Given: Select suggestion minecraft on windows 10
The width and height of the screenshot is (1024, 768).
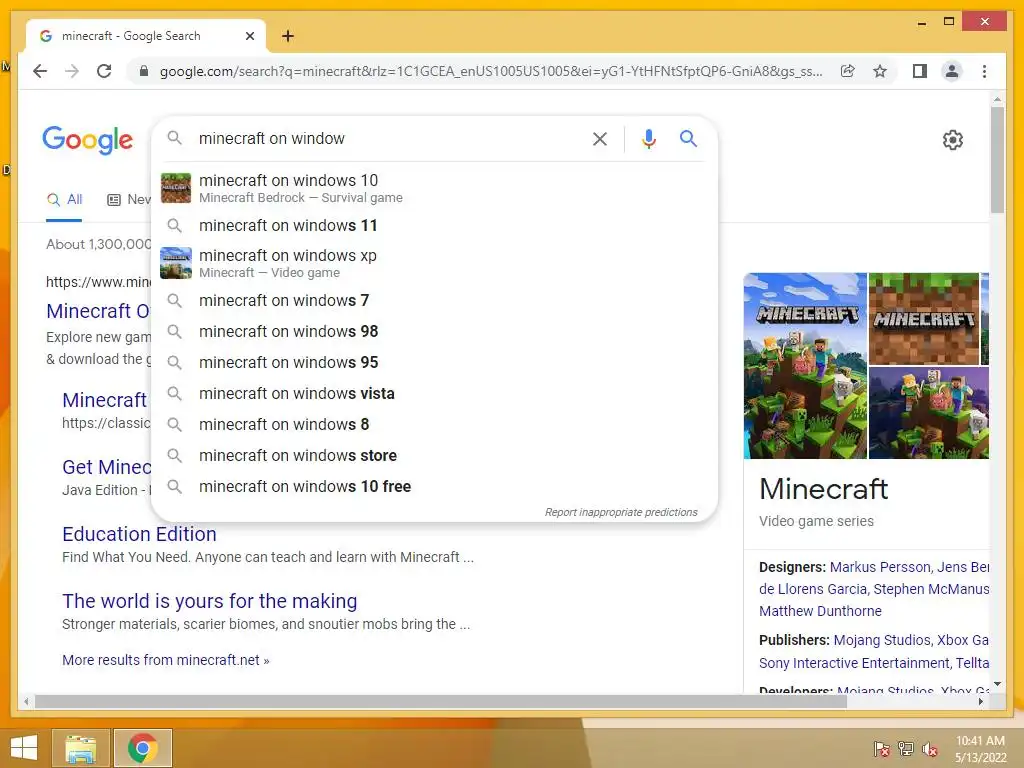Looking at the screenshot, I should pyautogui.click(x=434, y=188).
